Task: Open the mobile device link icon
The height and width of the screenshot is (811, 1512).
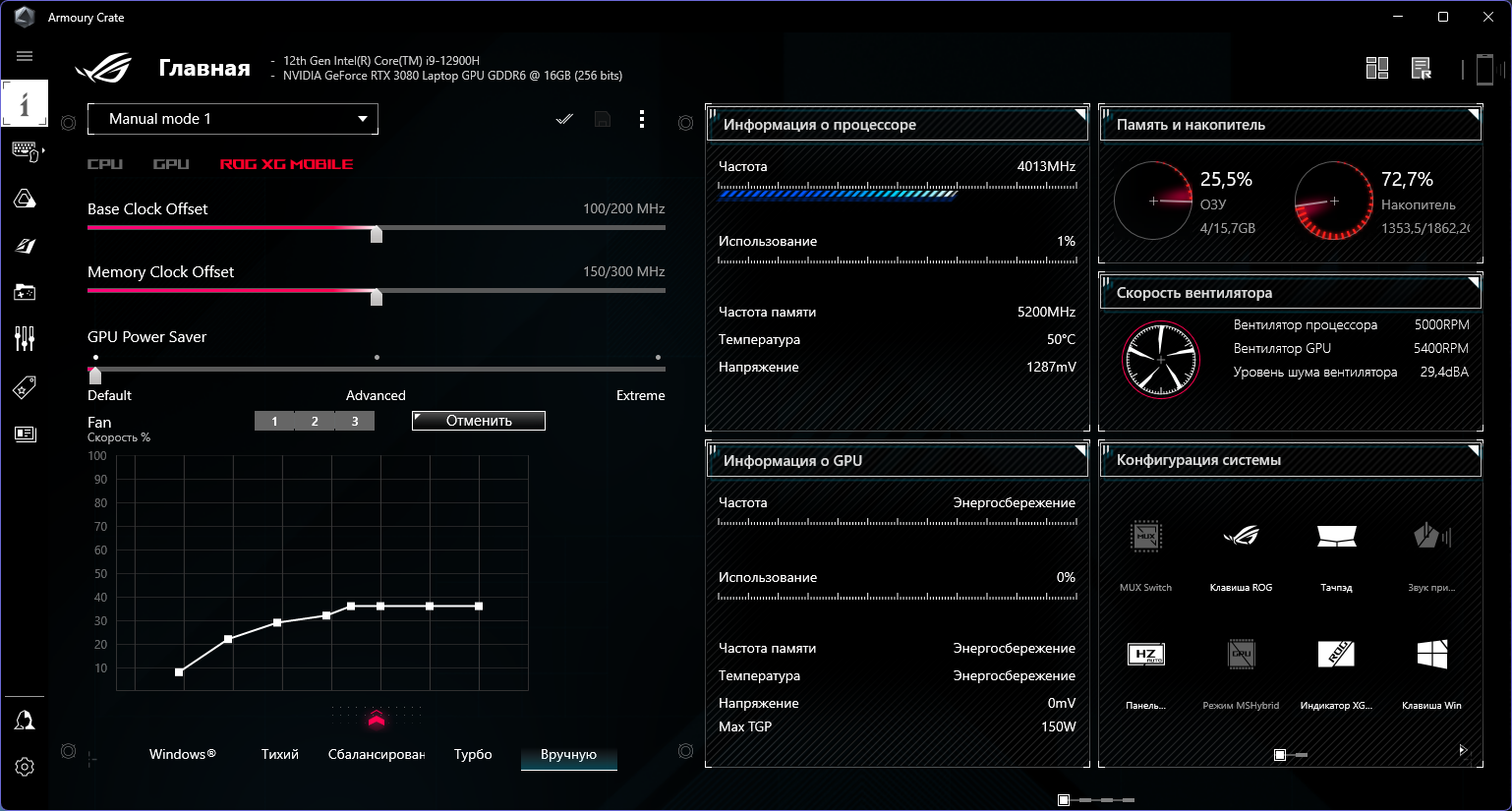Action: coord(1484,69)
